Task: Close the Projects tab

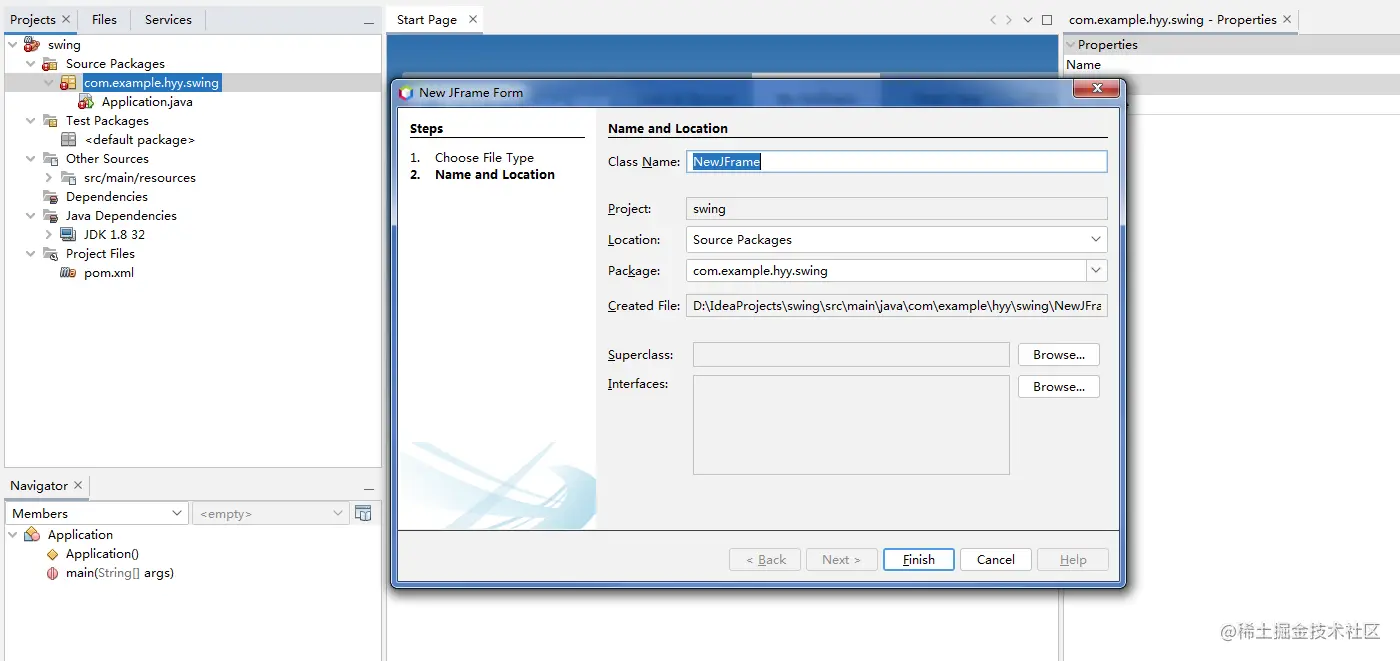Action: click(66, 19)
